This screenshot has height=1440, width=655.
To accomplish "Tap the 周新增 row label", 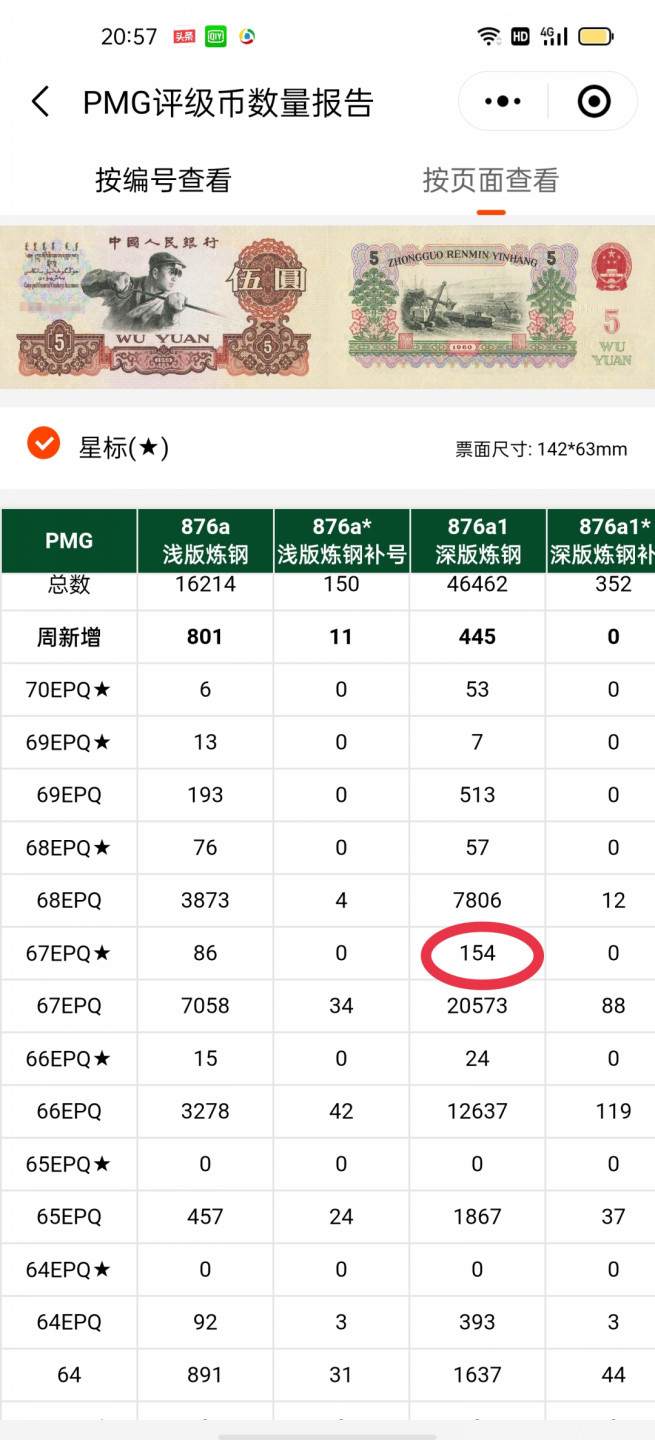I will coord(68,637).
